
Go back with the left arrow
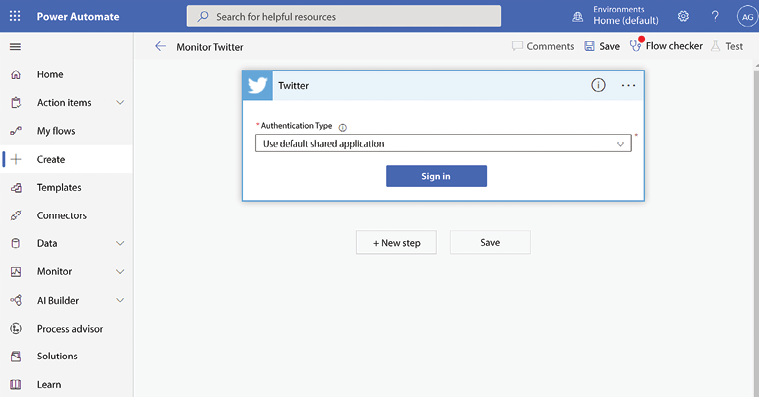(160, 46)
